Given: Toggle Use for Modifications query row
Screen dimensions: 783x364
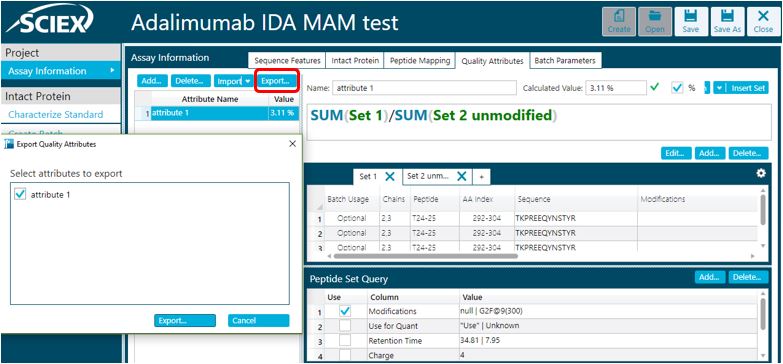Looking at the screenshot, I should pyautogui.click(x=345, y=311).
